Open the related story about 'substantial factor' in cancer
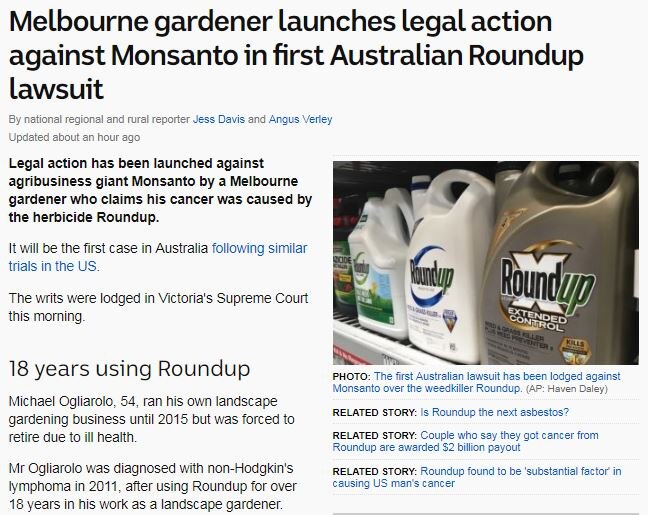This screenshot has width=648, height=515. pyautogui.click(x=477, y=477)
